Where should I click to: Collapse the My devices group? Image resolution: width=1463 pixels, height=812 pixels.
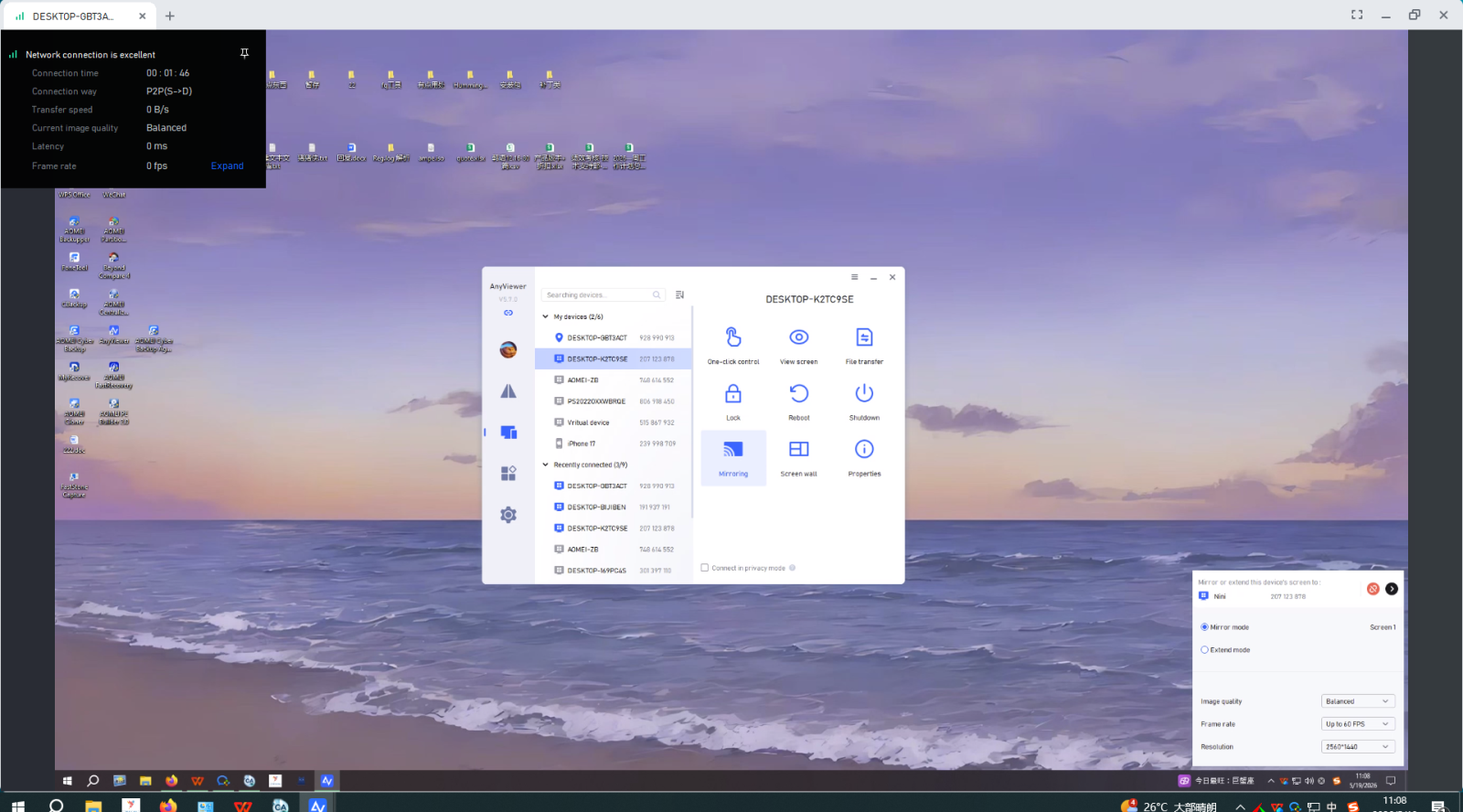pos(546,316)
